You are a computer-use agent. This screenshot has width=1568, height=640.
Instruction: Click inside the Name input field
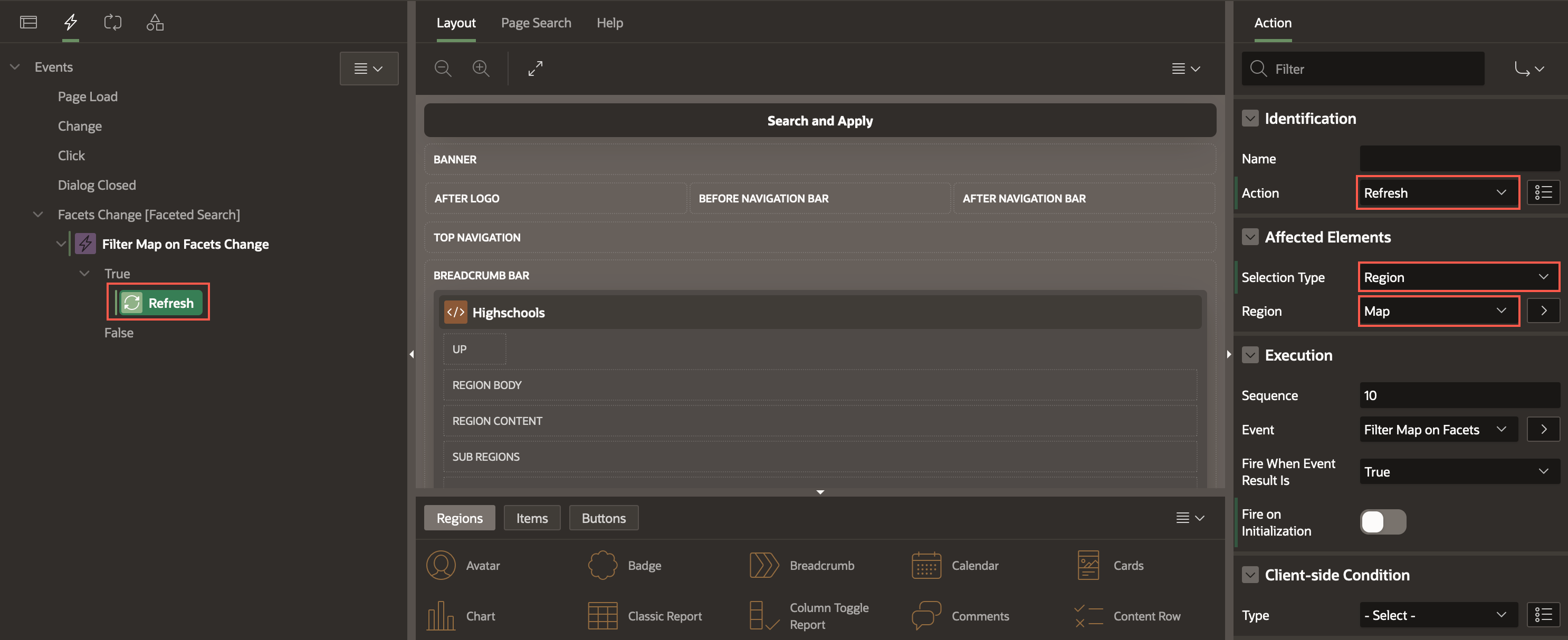click(x=1459, y=158)
